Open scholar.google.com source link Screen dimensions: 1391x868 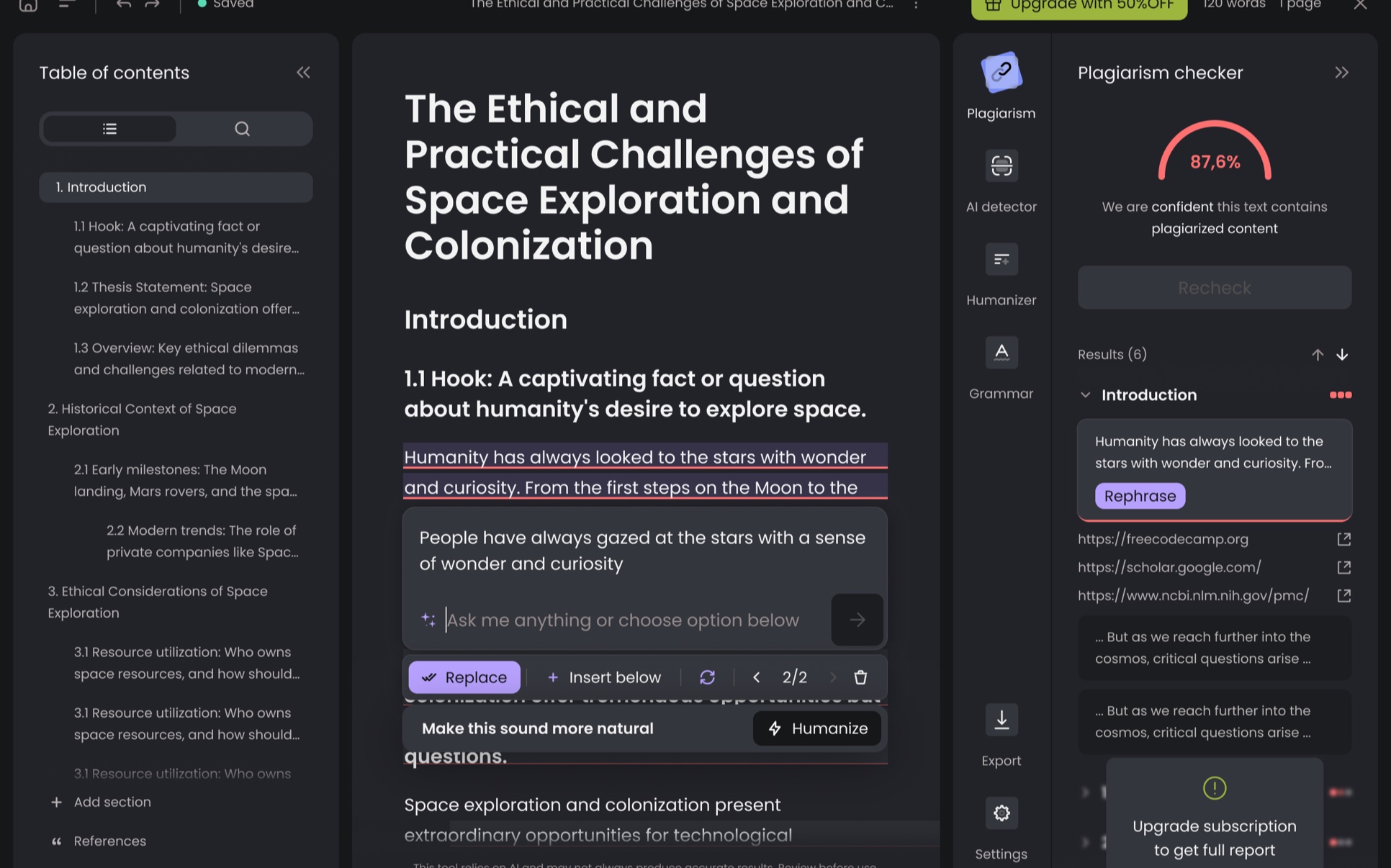click(1169, 567)
